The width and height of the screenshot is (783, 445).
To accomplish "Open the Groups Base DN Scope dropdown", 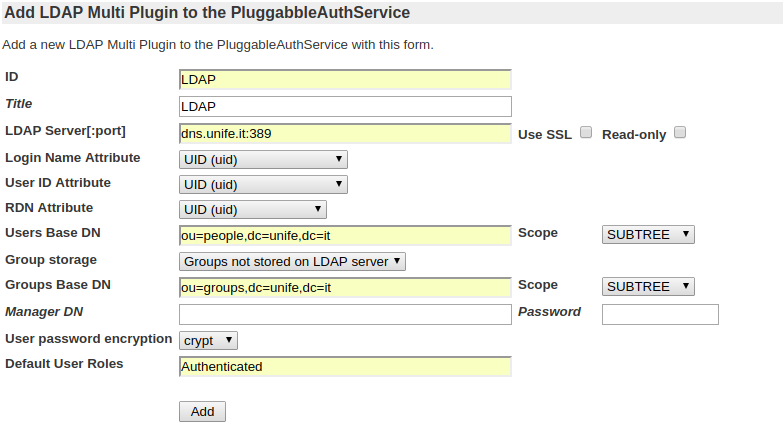I will point(648,286).
